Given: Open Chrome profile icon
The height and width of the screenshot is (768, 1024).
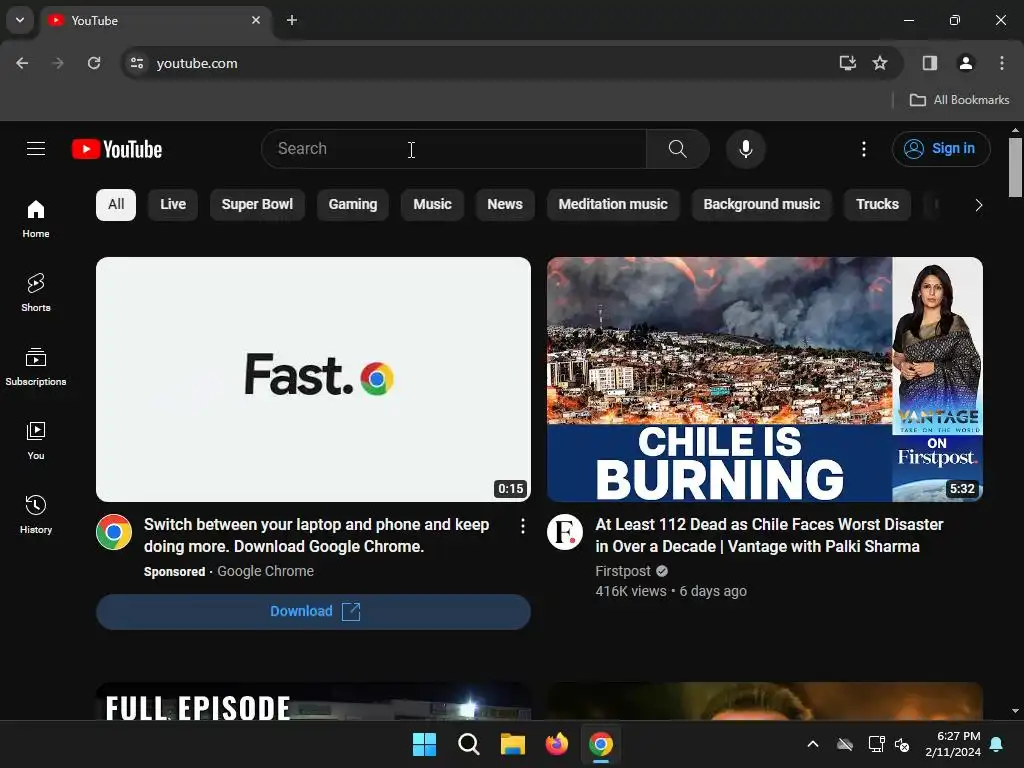Looking at the screenshot, I should pos(965,63).
